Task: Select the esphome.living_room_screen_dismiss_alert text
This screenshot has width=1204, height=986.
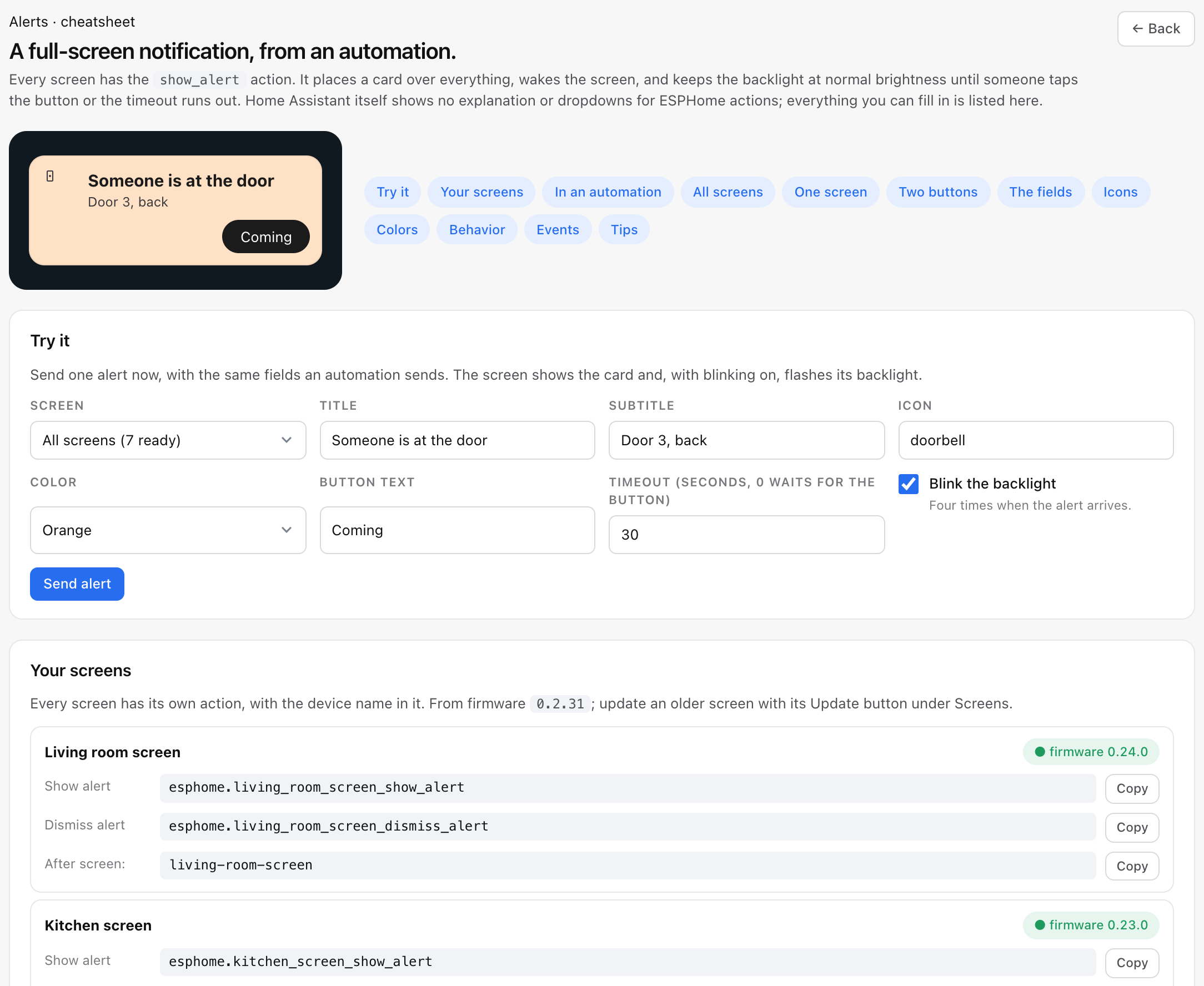Action: [328, 826]
